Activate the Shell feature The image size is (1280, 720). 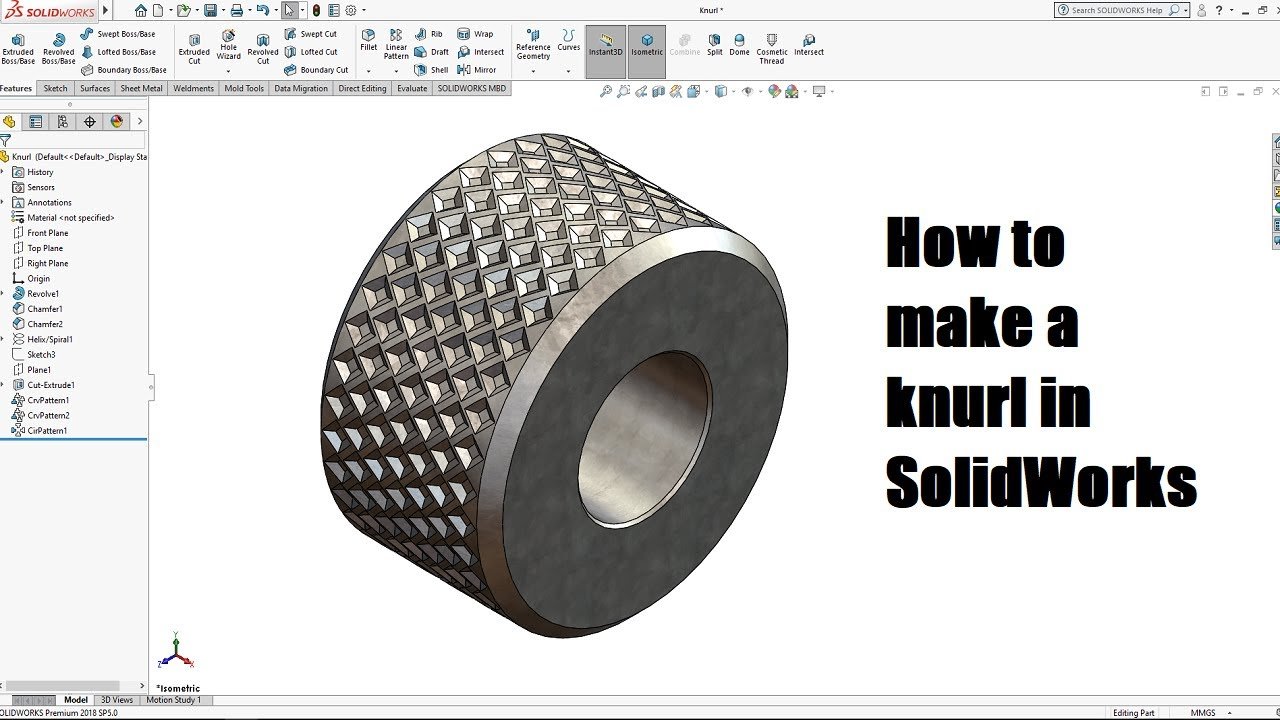pos(432,70)
